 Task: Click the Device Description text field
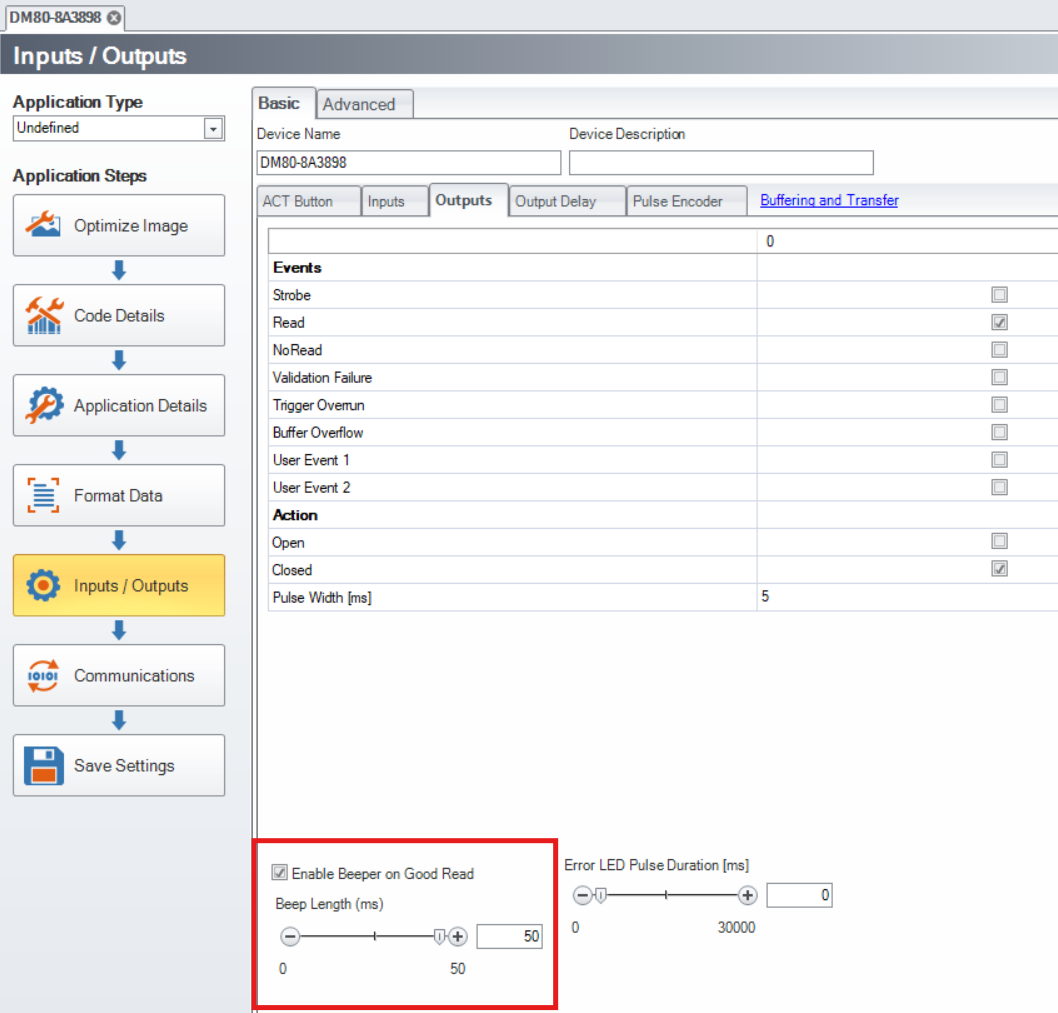tap(720, 163)
